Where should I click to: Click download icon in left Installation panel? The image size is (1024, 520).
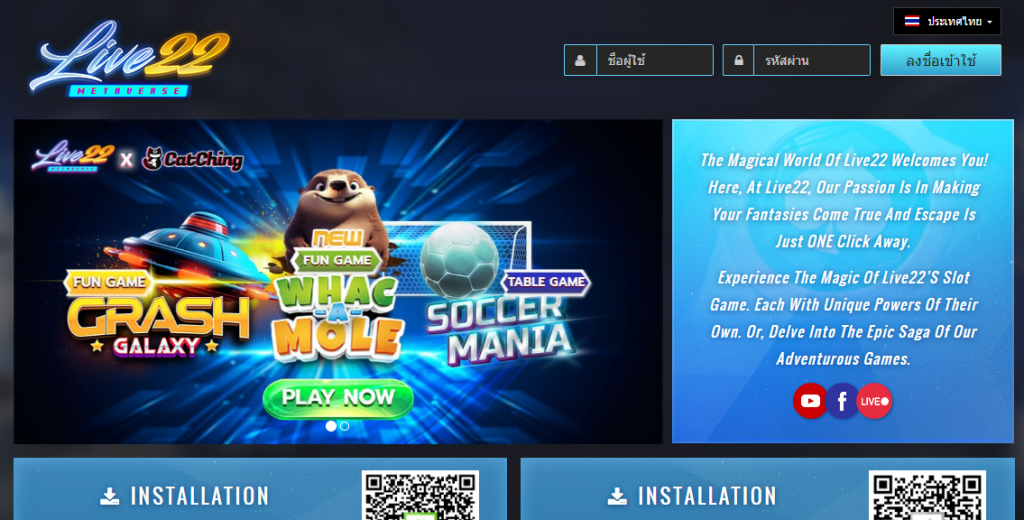point(110,496)
